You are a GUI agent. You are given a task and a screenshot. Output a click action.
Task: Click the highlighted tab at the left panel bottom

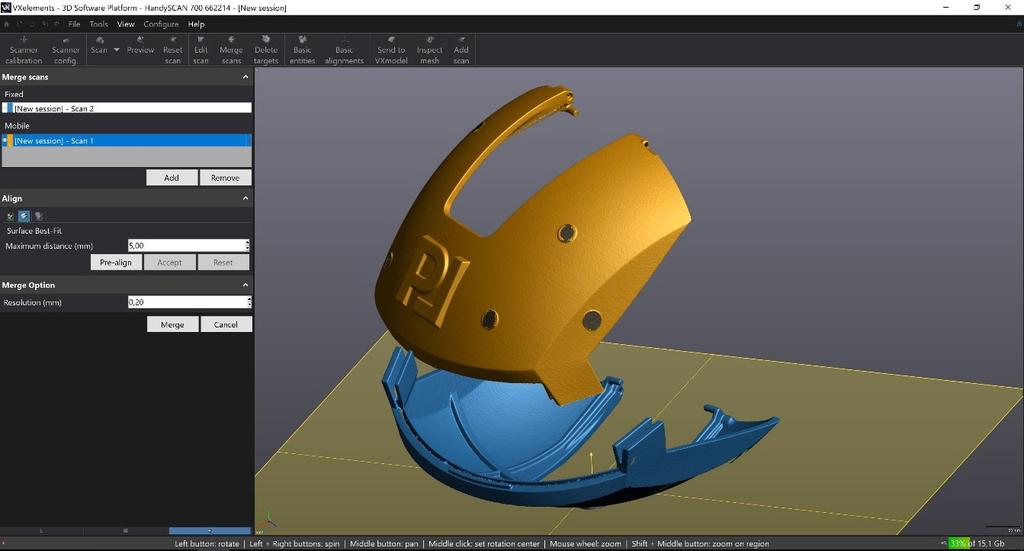click(x=210, y=531)
